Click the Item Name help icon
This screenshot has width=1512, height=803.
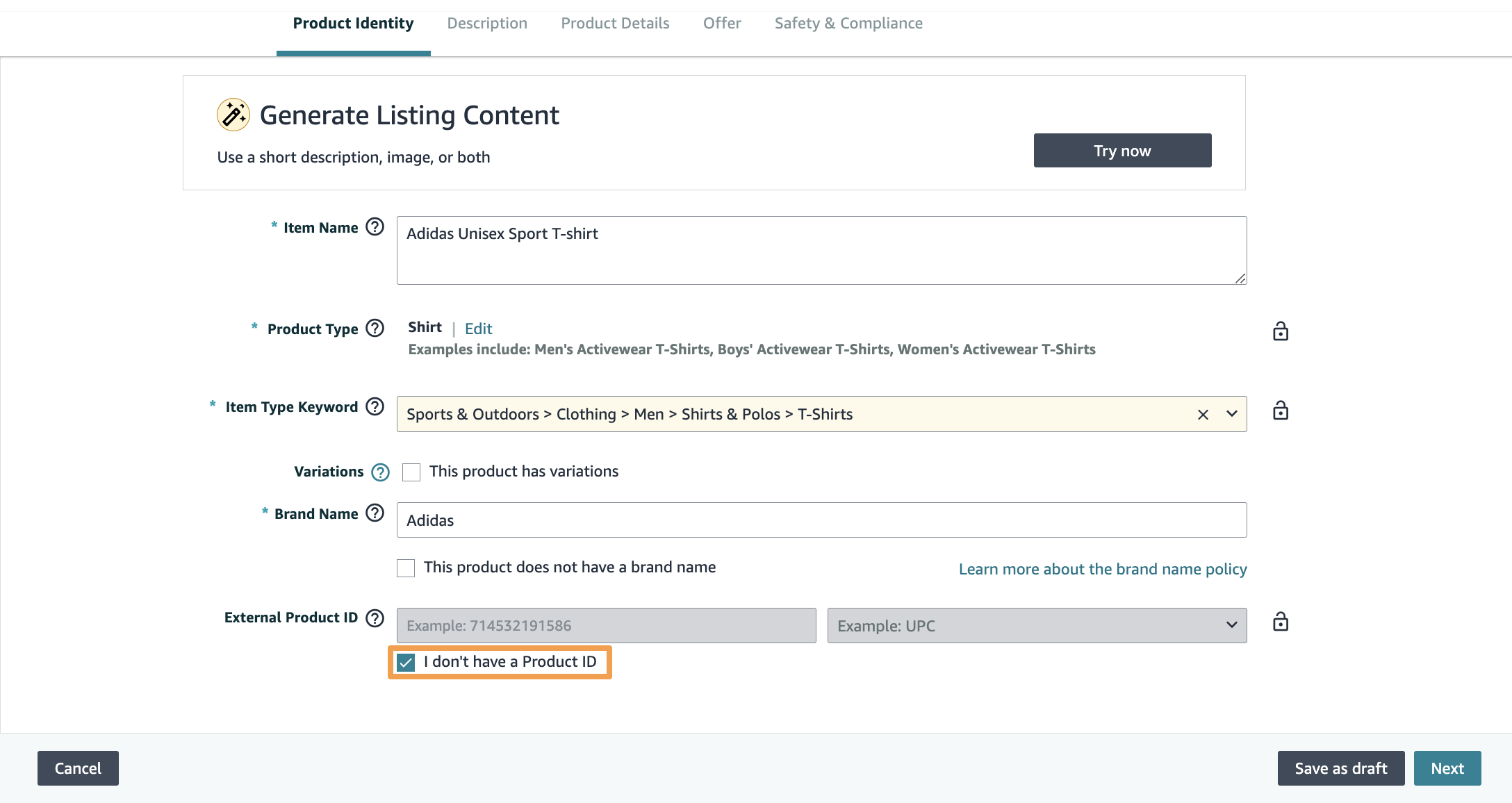[x=375, y=227]
